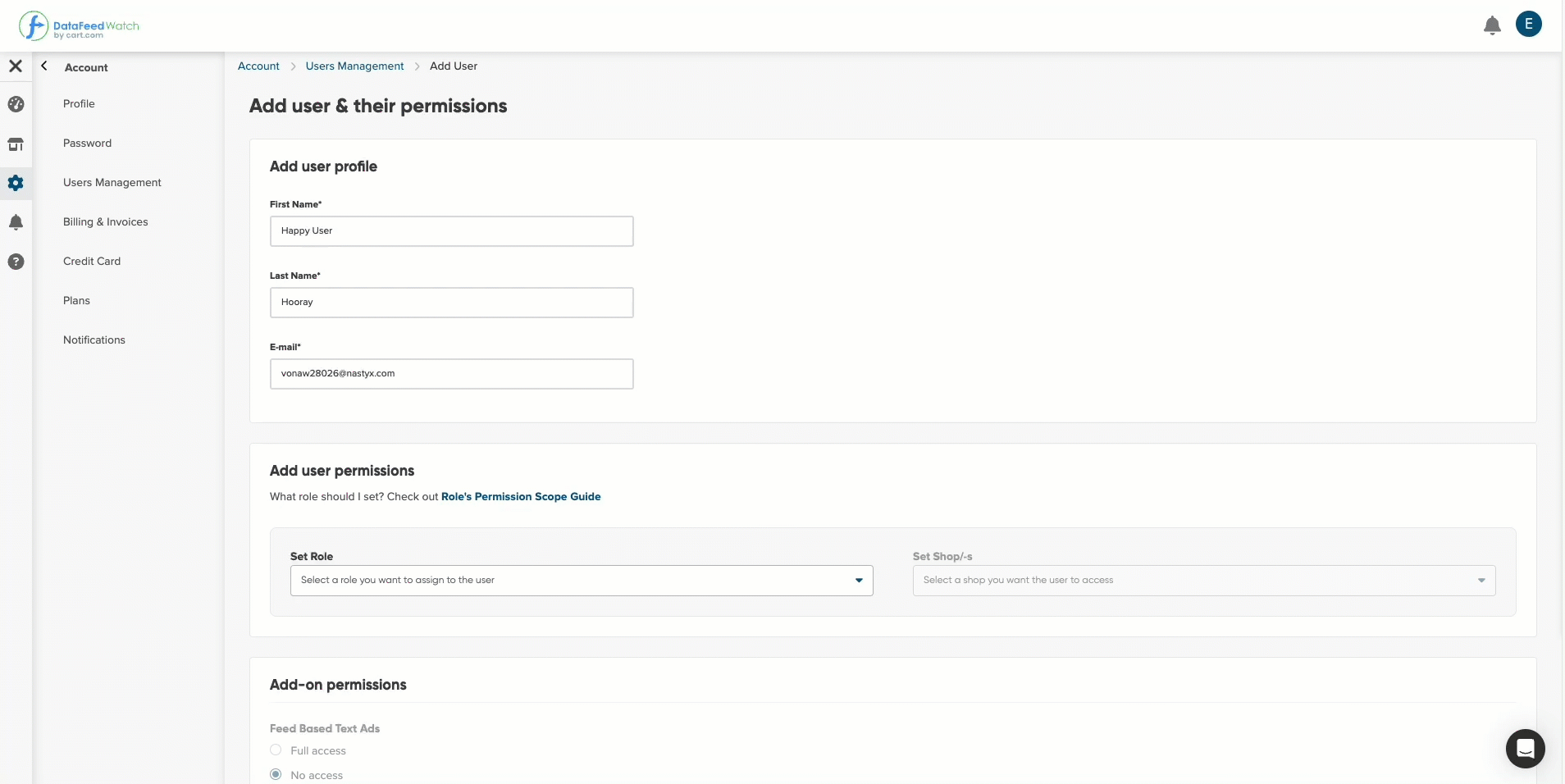Open the chat support widget
The width and height of the screenshot is (1565, 784).
[1525, 748]
